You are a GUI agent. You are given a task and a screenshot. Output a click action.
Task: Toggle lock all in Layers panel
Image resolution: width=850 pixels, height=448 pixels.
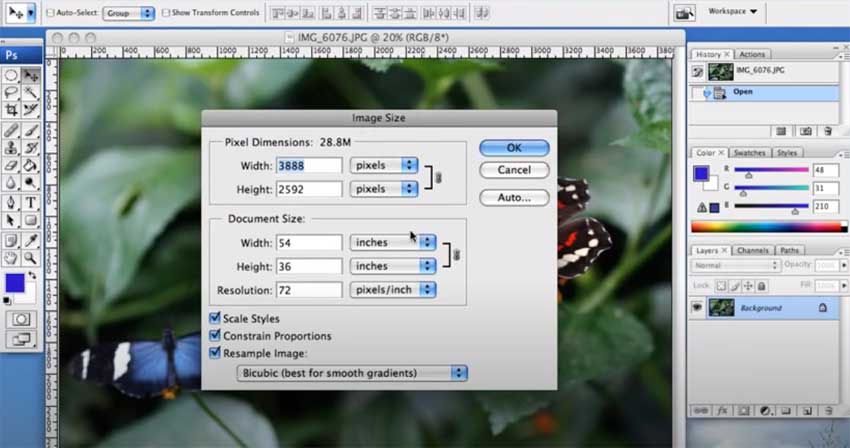761,286
